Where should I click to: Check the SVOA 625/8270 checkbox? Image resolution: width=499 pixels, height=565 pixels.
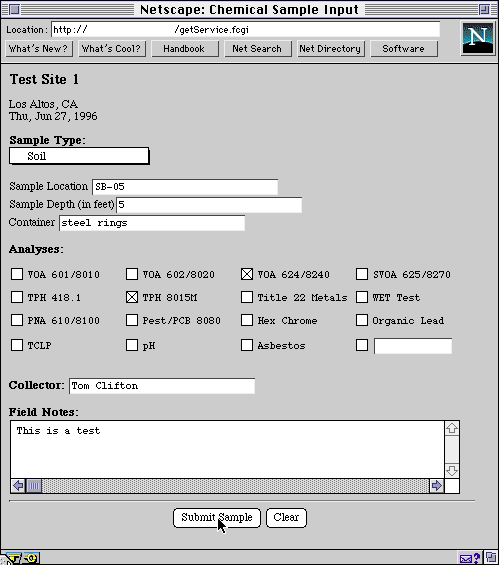[362, 274]
